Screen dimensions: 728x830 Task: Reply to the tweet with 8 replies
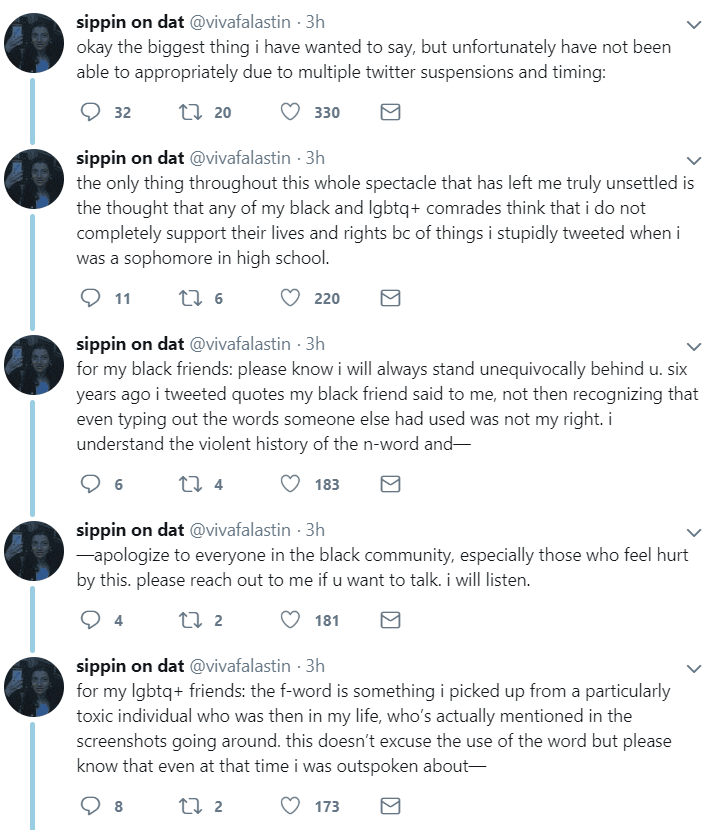point(91,806)
